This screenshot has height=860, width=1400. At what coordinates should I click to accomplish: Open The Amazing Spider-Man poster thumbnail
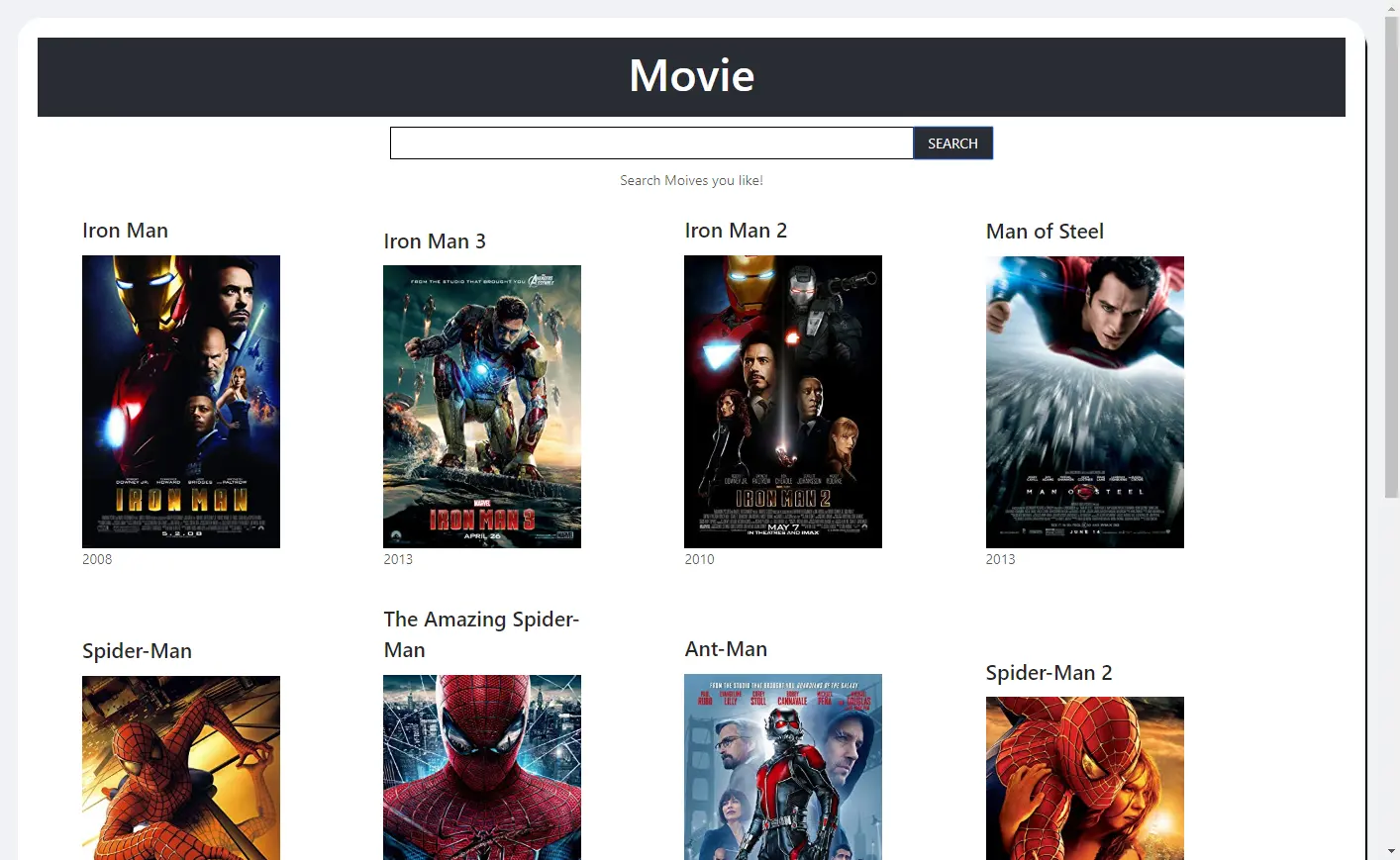point(482,767)
